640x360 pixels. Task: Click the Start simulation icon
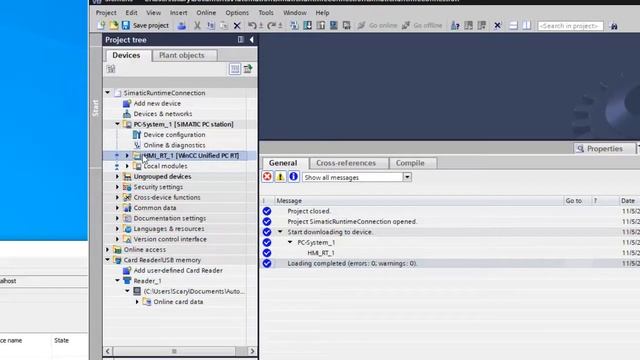tap(333, 26)
